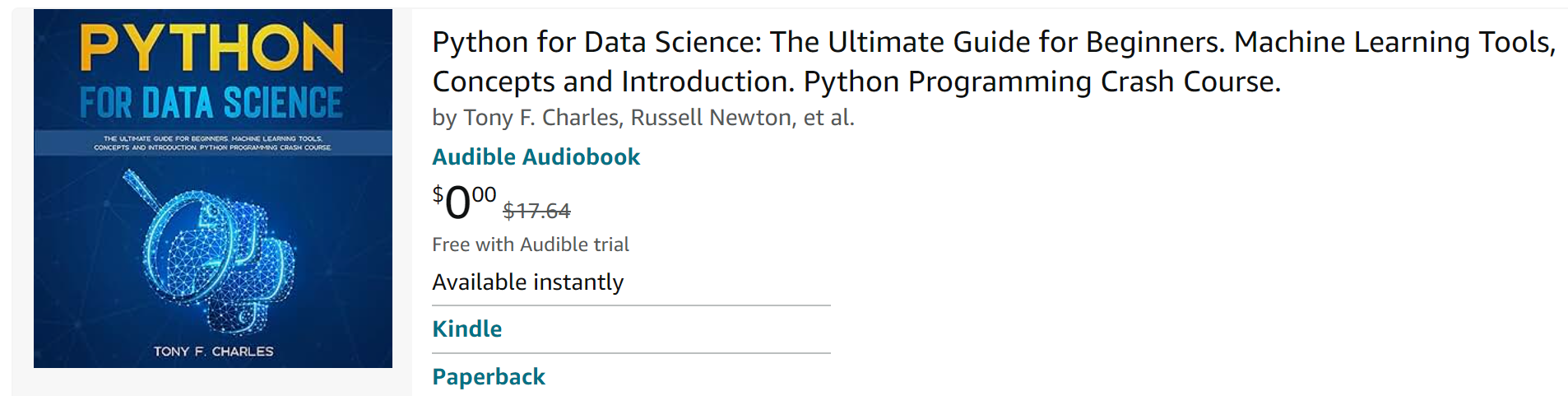Click the small subtitle band on cover
Viewport: 1568px width, 396px height.
pyautogui.click(x=212, y=143)
